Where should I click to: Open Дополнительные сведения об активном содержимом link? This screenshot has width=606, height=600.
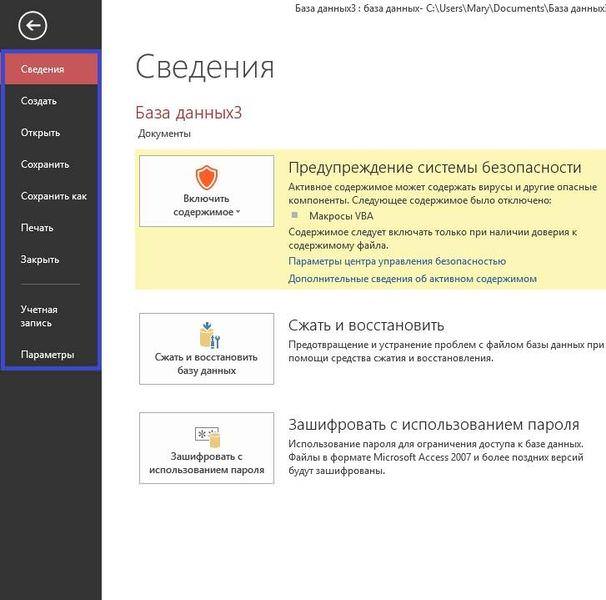click(x=412, y=279)
